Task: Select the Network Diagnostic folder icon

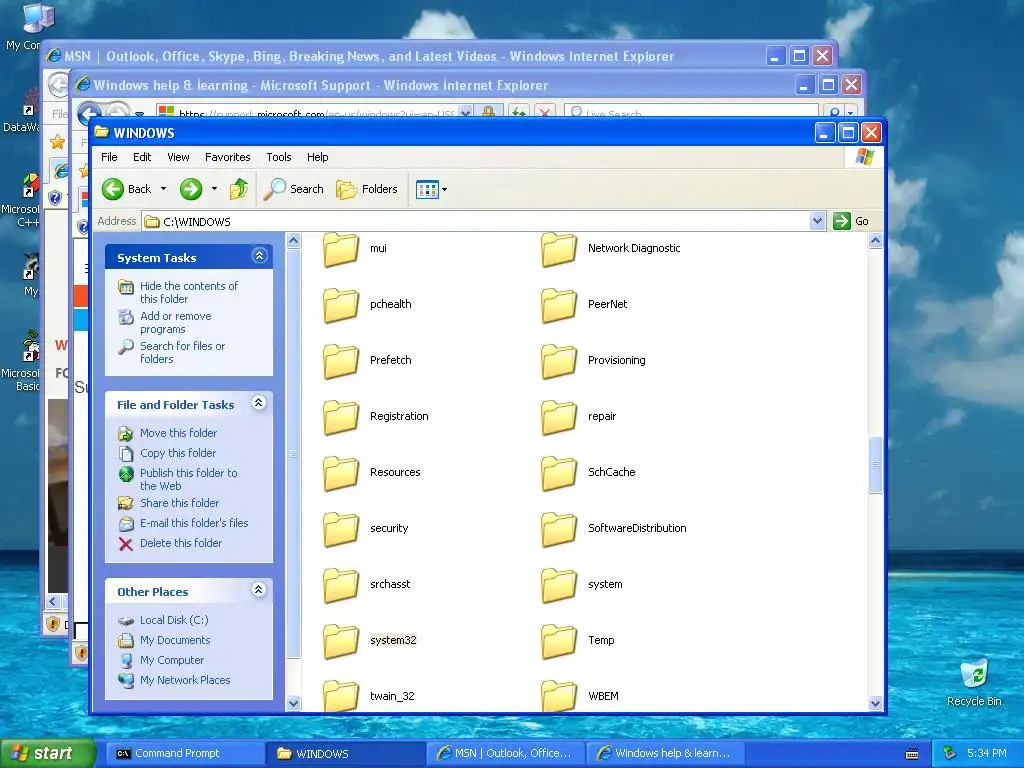Action: 559,249
